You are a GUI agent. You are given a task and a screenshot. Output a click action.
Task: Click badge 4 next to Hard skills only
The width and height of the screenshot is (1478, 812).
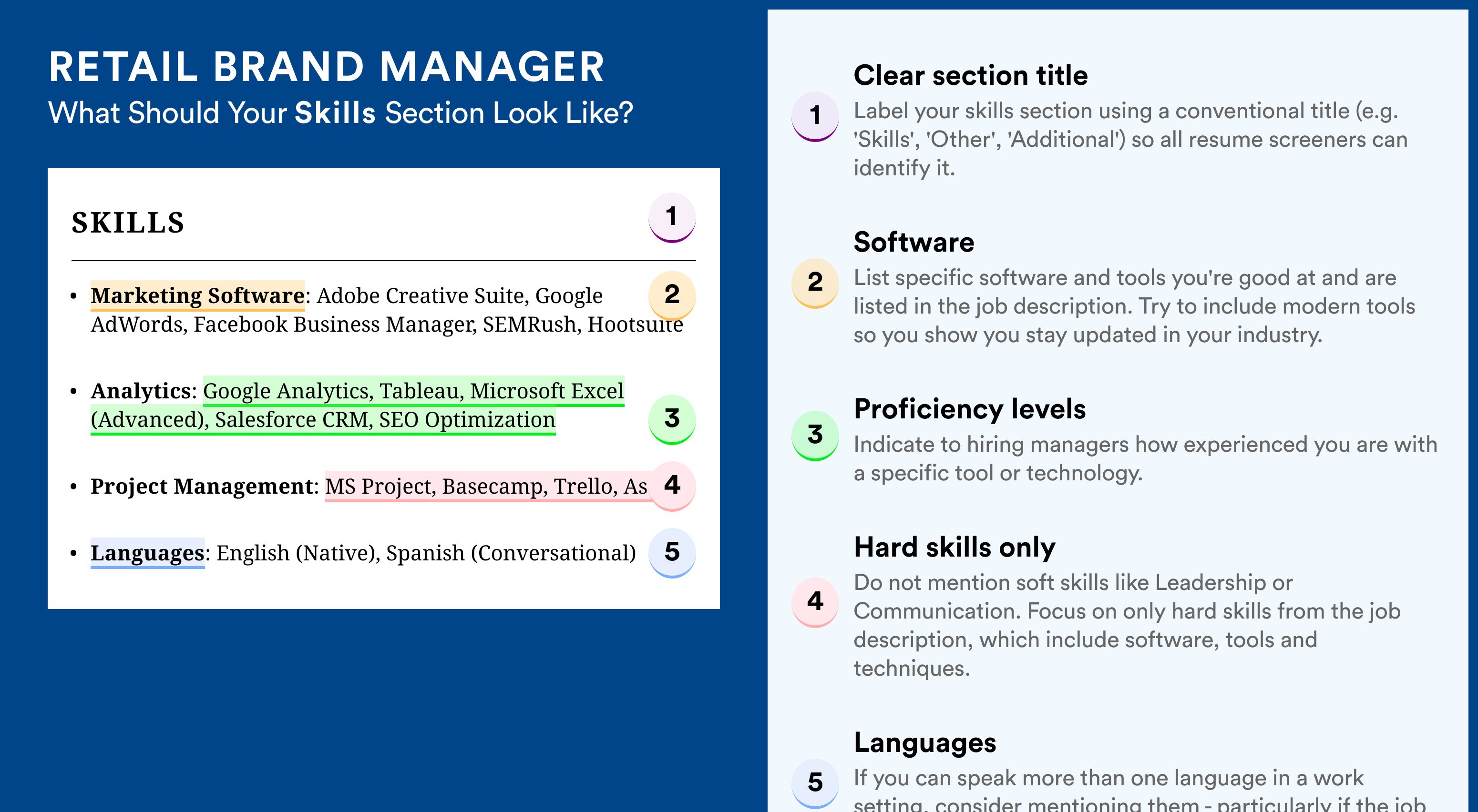[815, 602]
